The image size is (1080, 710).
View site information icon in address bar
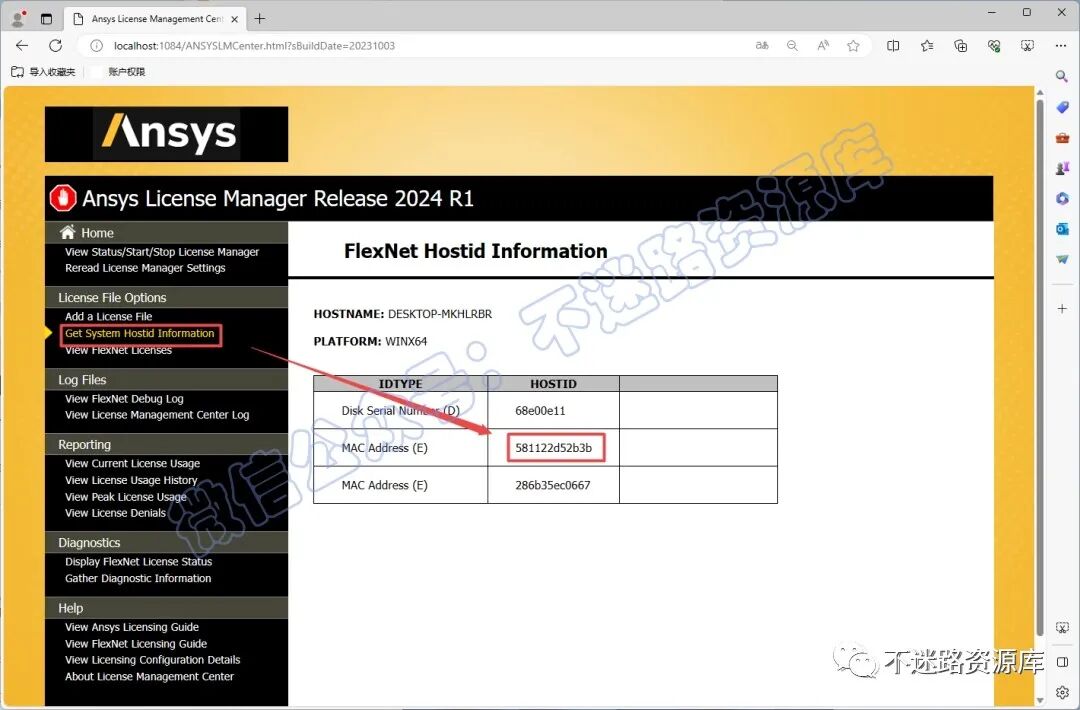click(96, 45)
